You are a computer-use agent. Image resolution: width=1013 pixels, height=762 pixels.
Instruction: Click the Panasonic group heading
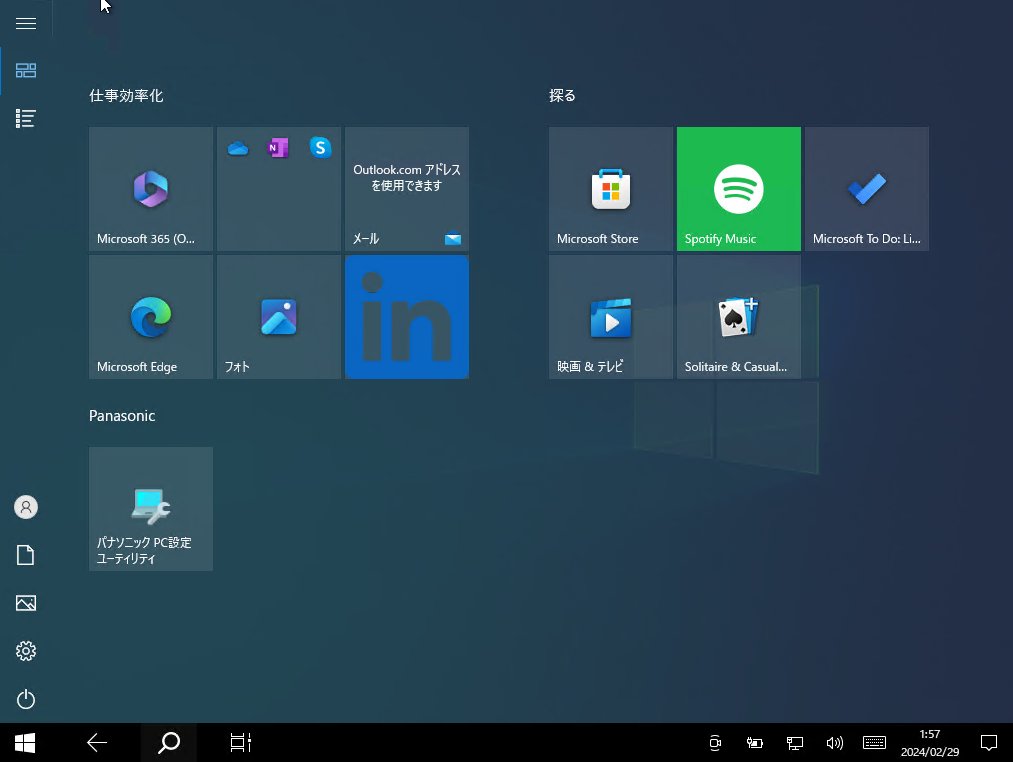pyautogui.click(x=122, y=416)
